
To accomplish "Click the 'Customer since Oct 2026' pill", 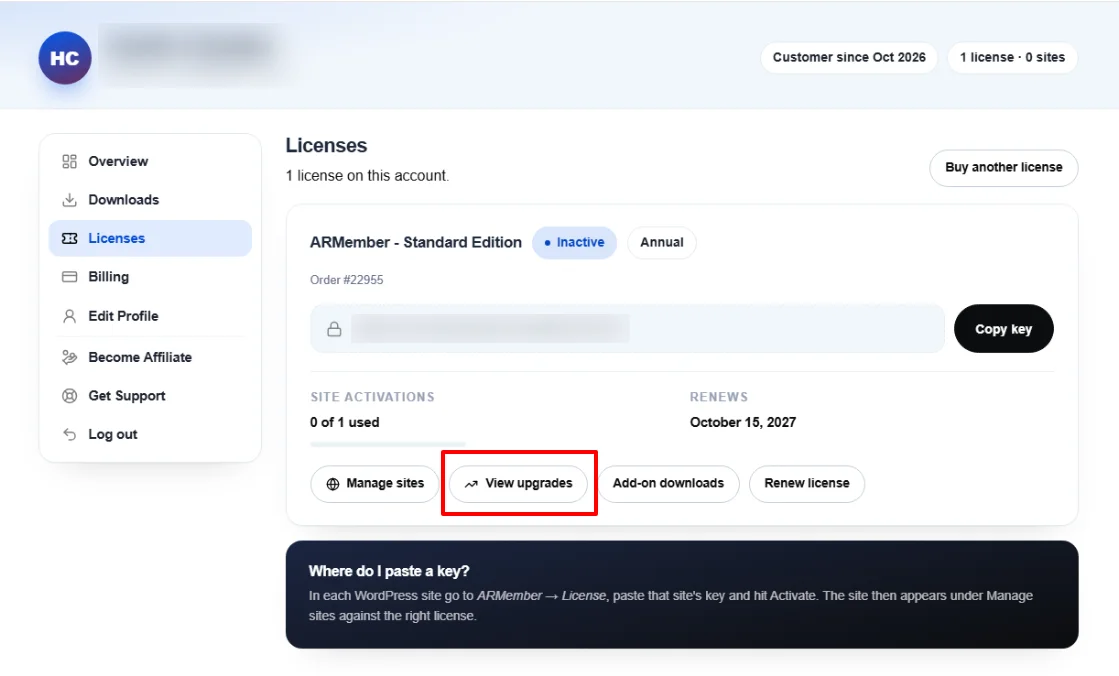I will 849,58.
